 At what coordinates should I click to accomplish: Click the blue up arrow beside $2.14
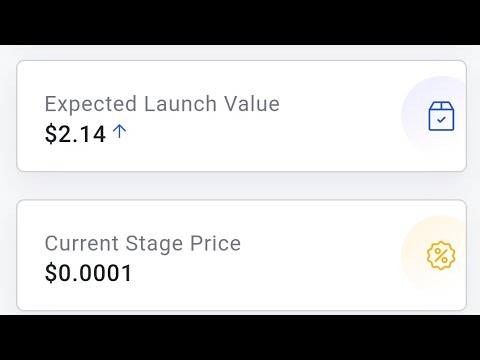pyautogui.click(x=119, y=131)
